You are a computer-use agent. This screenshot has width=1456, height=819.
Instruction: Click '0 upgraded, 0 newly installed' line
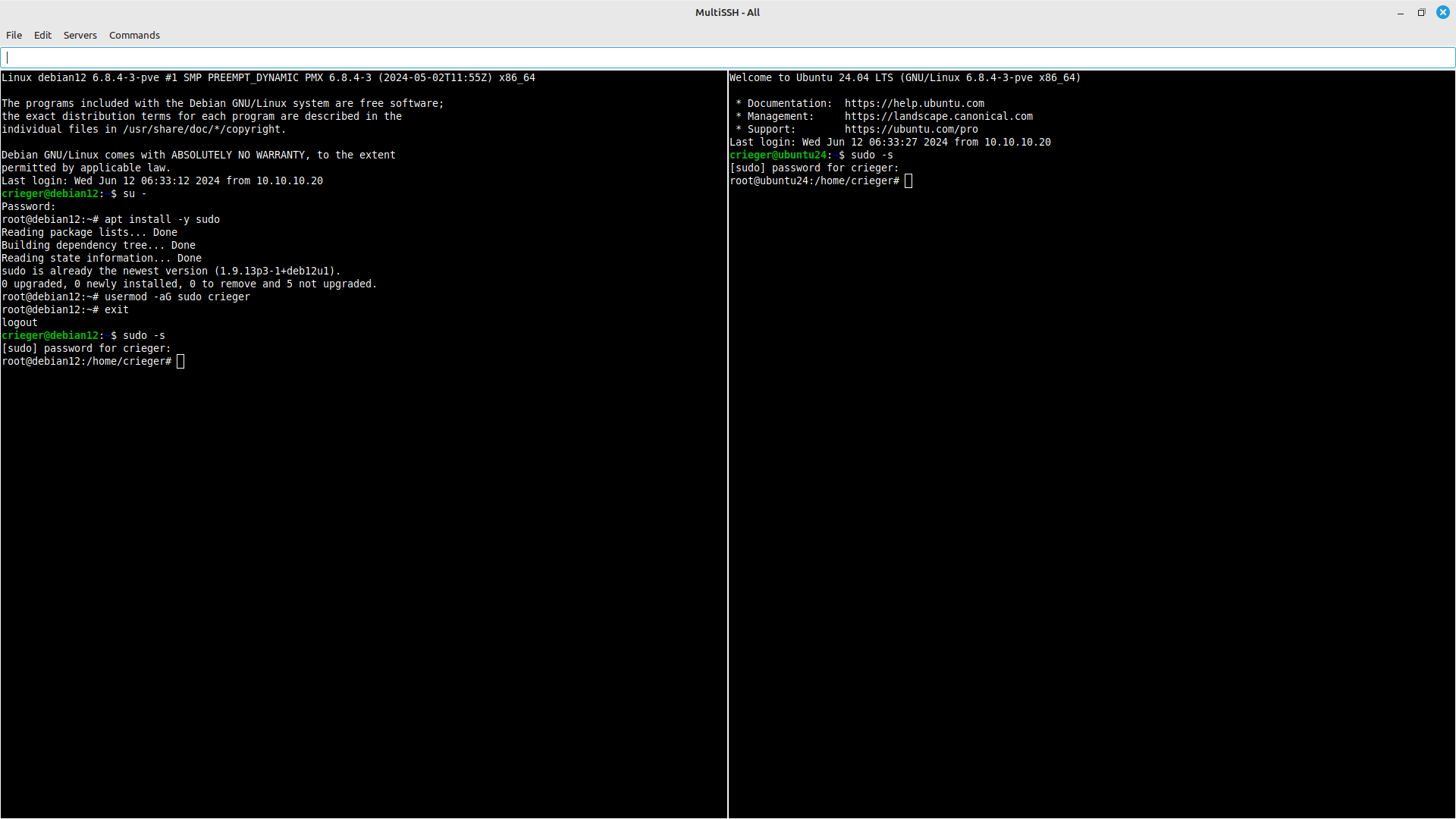[x=190, y=284]
